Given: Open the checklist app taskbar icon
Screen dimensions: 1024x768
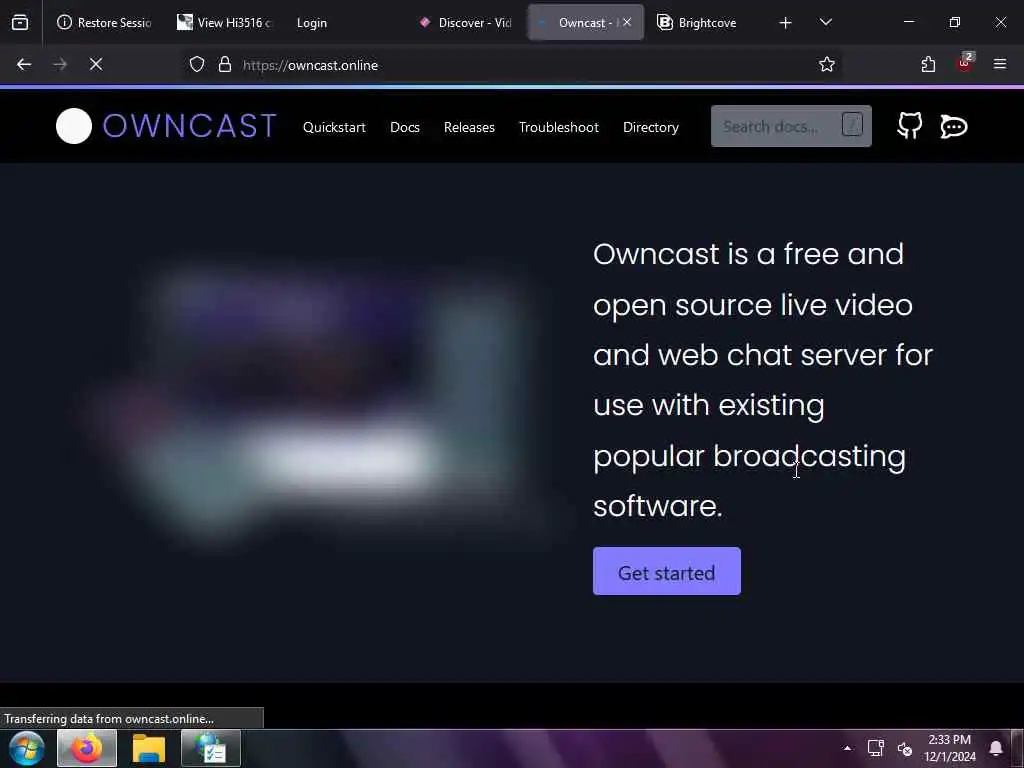Looking at the screenshot, I should 210,748.
